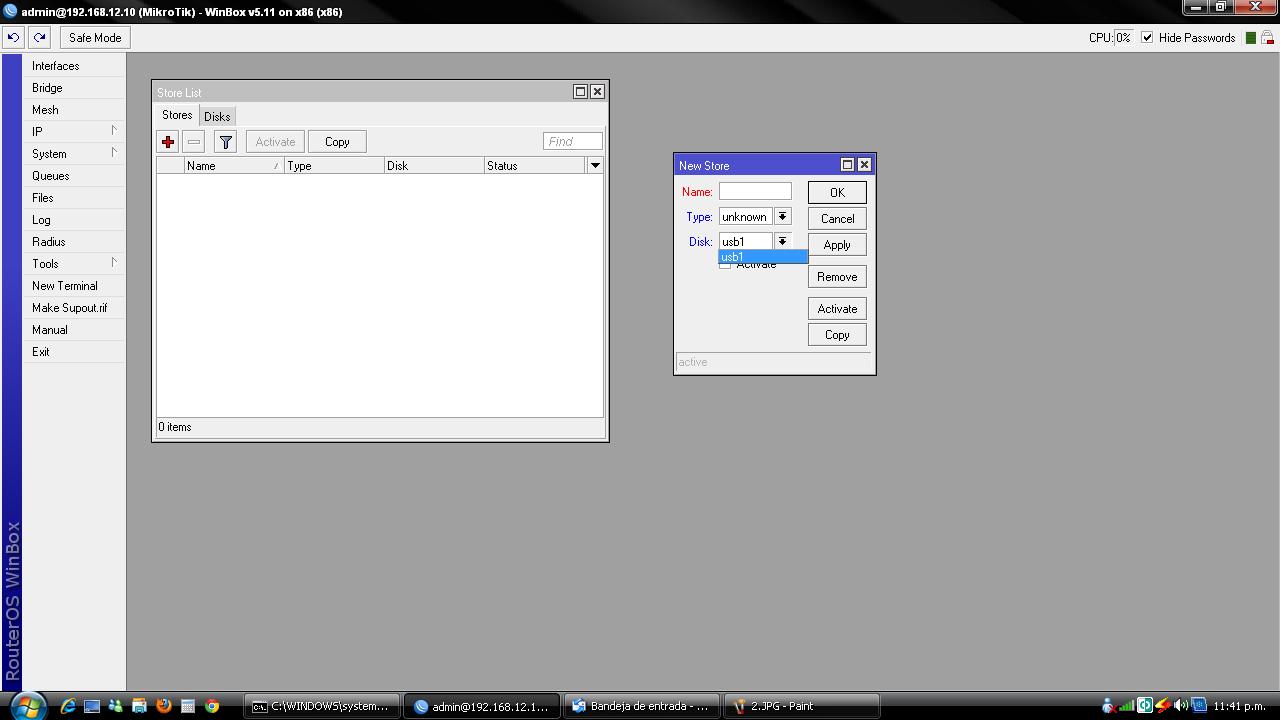Open the column chooser dropdown in Store List
1280x720 pixels.
click(595, 166)
